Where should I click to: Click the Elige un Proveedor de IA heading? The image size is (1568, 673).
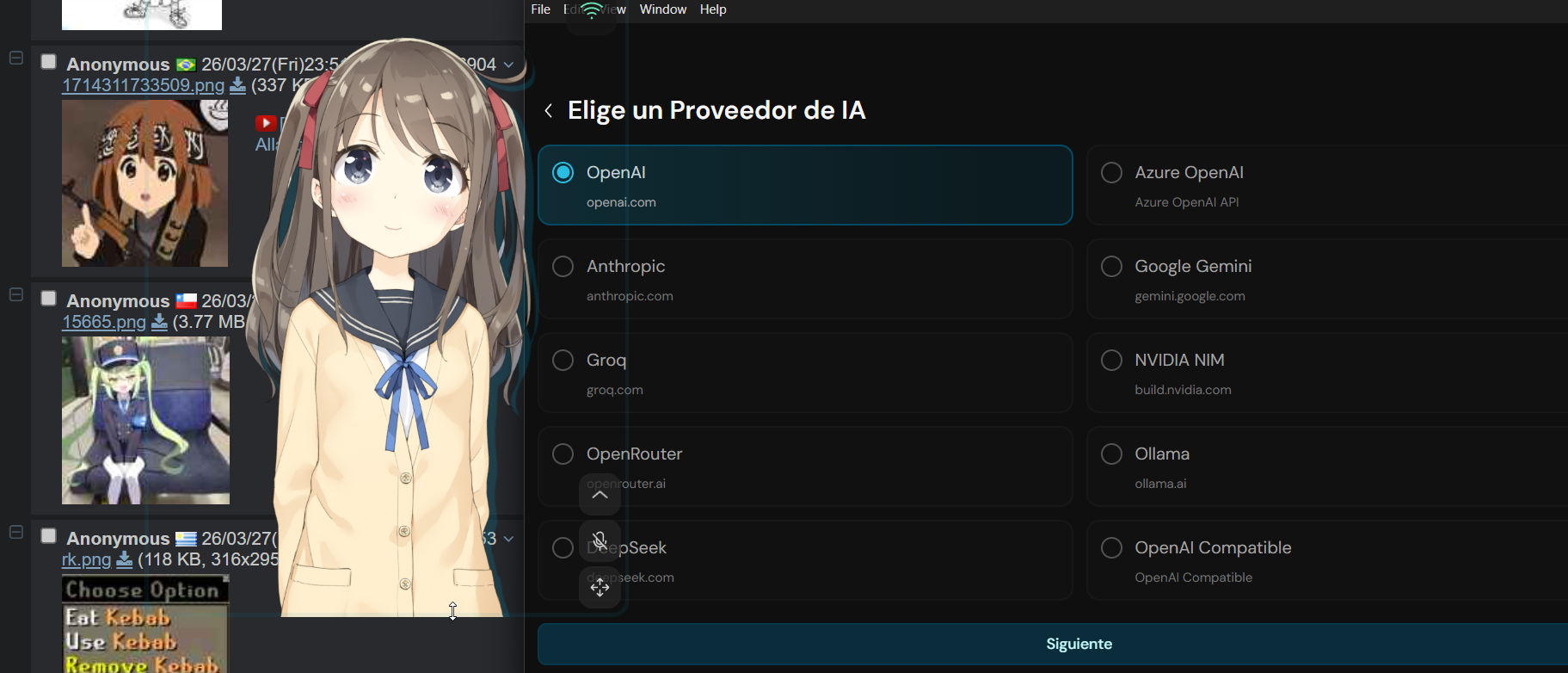point(716,110)
